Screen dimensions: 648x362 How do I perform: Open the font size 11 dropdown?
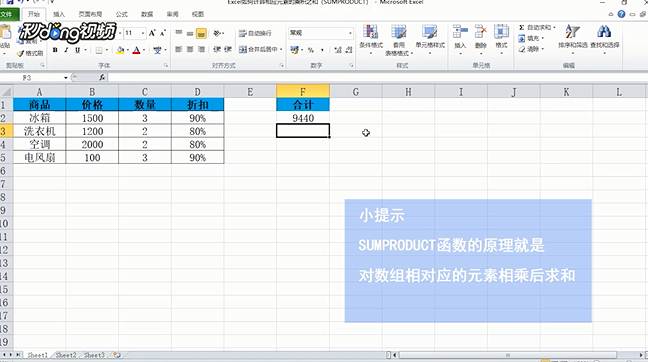[x=143, y=33]
